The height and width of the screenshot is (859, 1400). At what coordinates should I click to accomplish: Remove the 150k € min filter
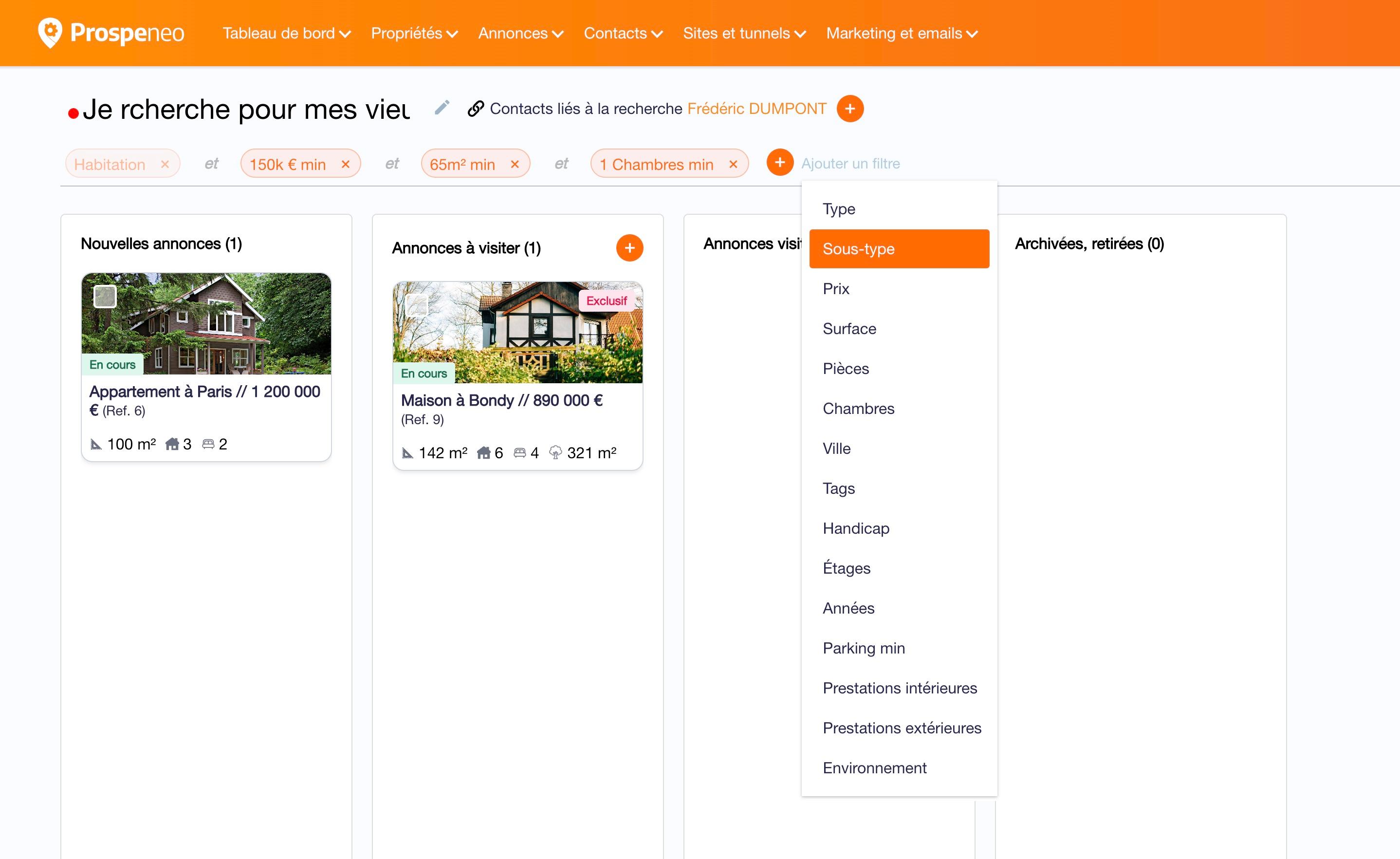(346, 164)
